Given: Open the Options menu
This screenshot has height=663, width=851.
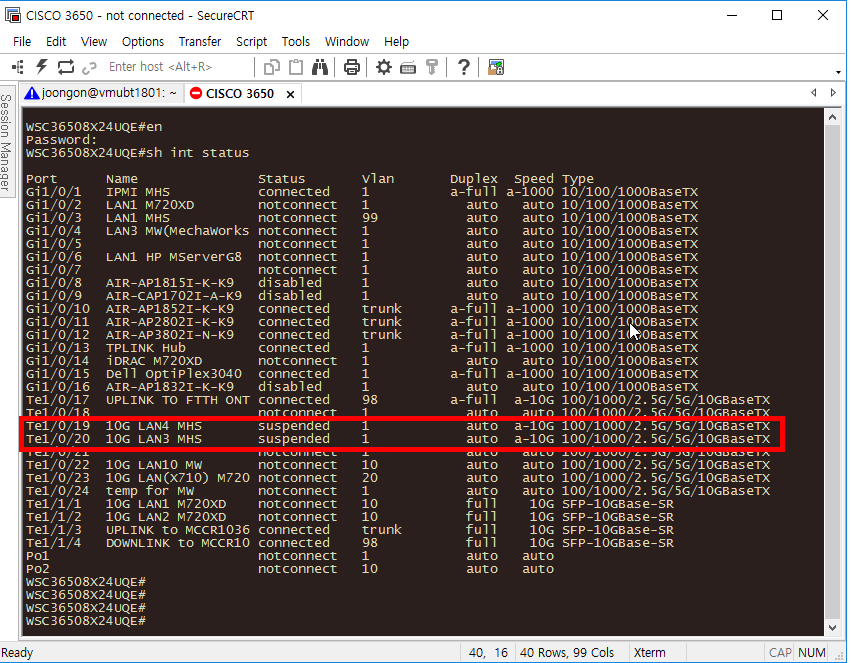Looking at the screenshot, I should pyautogui.click(x=143, y=42).
